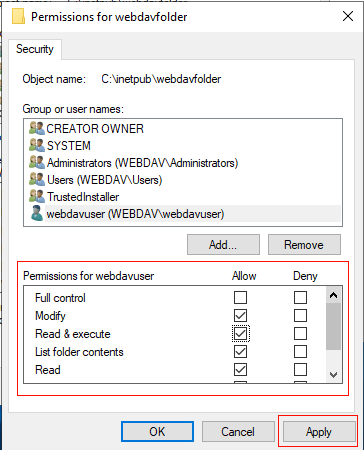Screen dimensions: 364x450
Task: Uncheck Allow for Modify permission
Action: (x=240, y=315)
